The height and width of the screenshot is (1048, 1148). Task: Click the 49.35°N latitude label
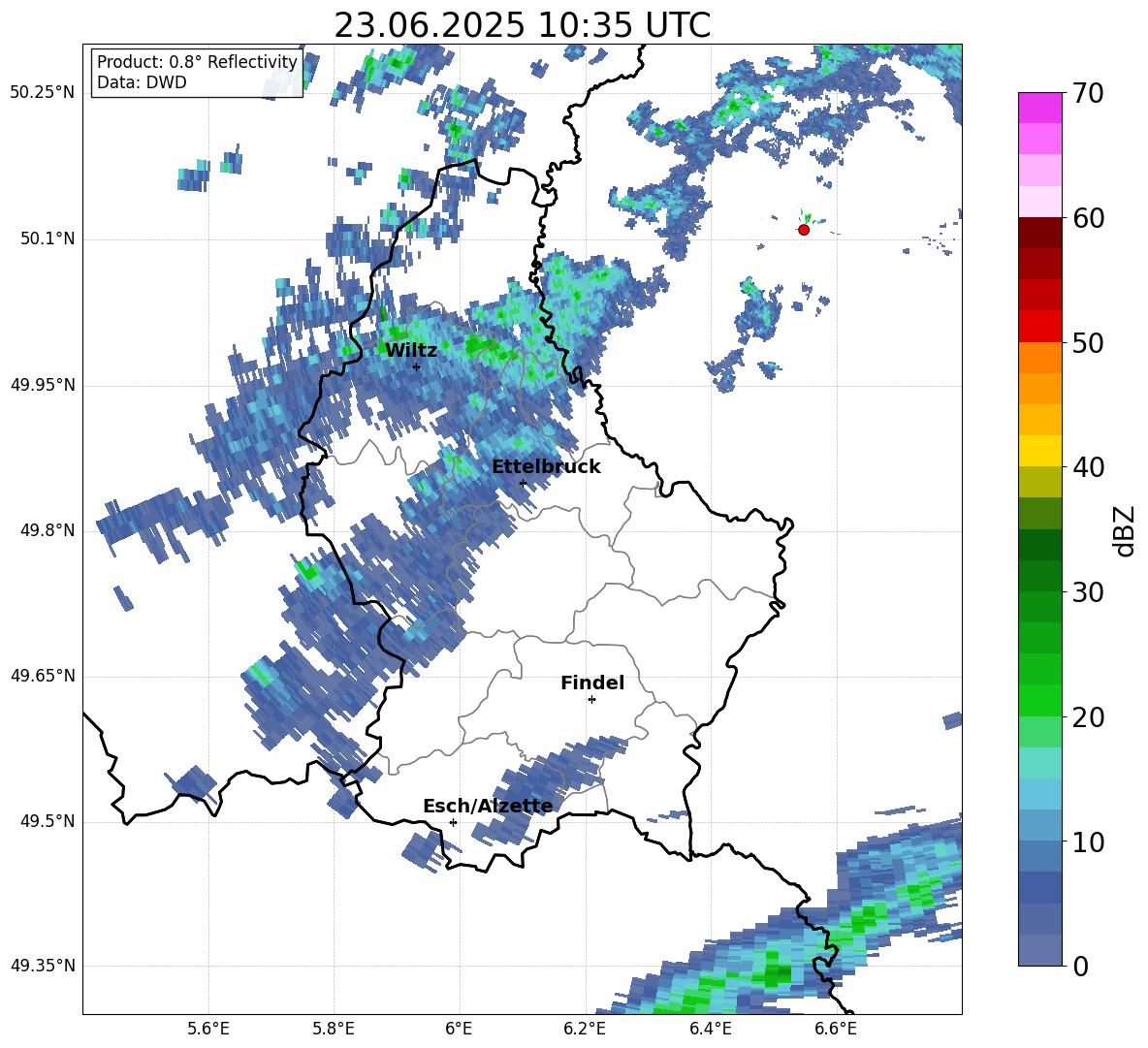coord(43,966)
